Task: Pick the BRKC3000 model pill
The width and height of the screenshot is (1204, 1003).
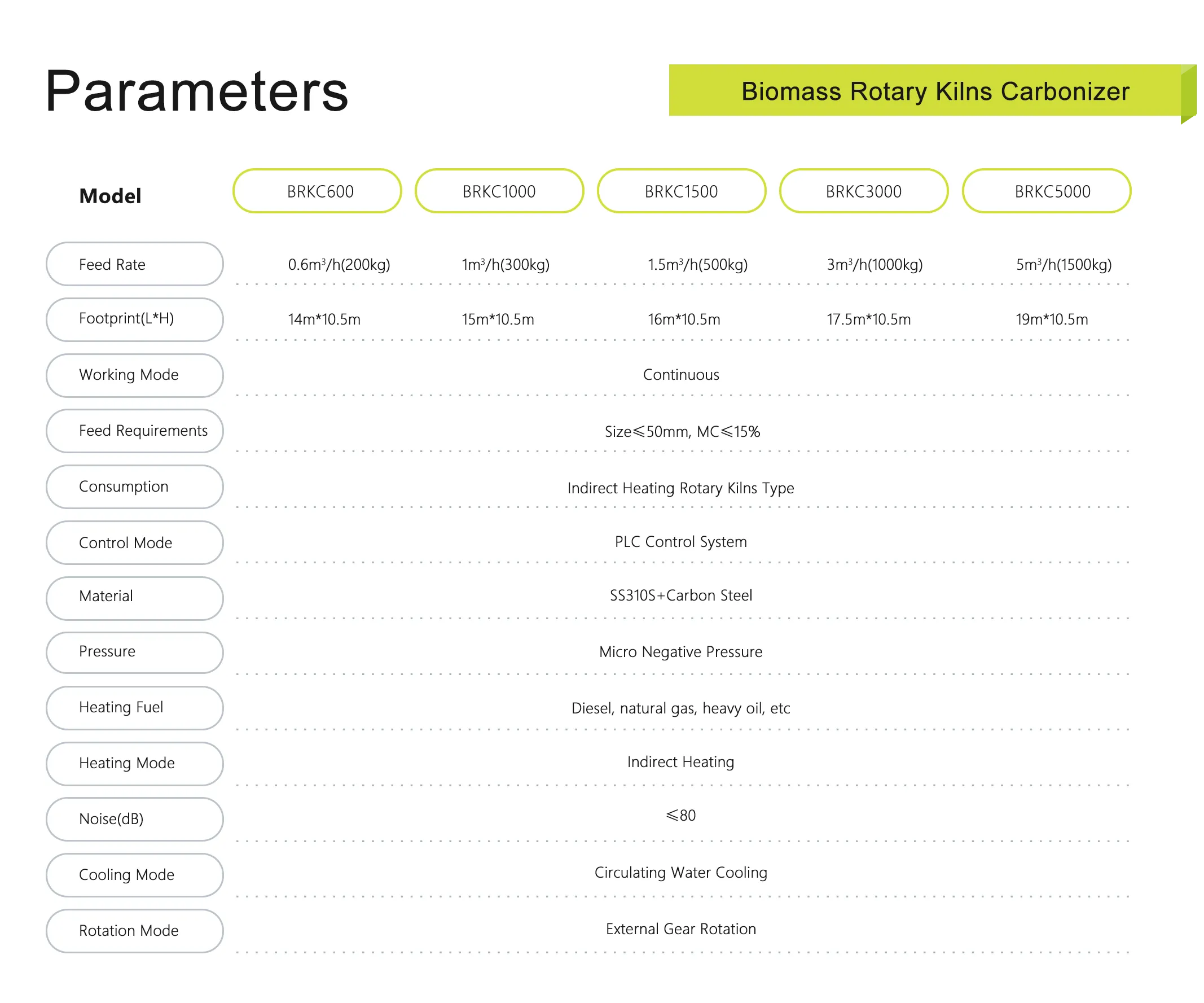Action: (x=863, y=191)
